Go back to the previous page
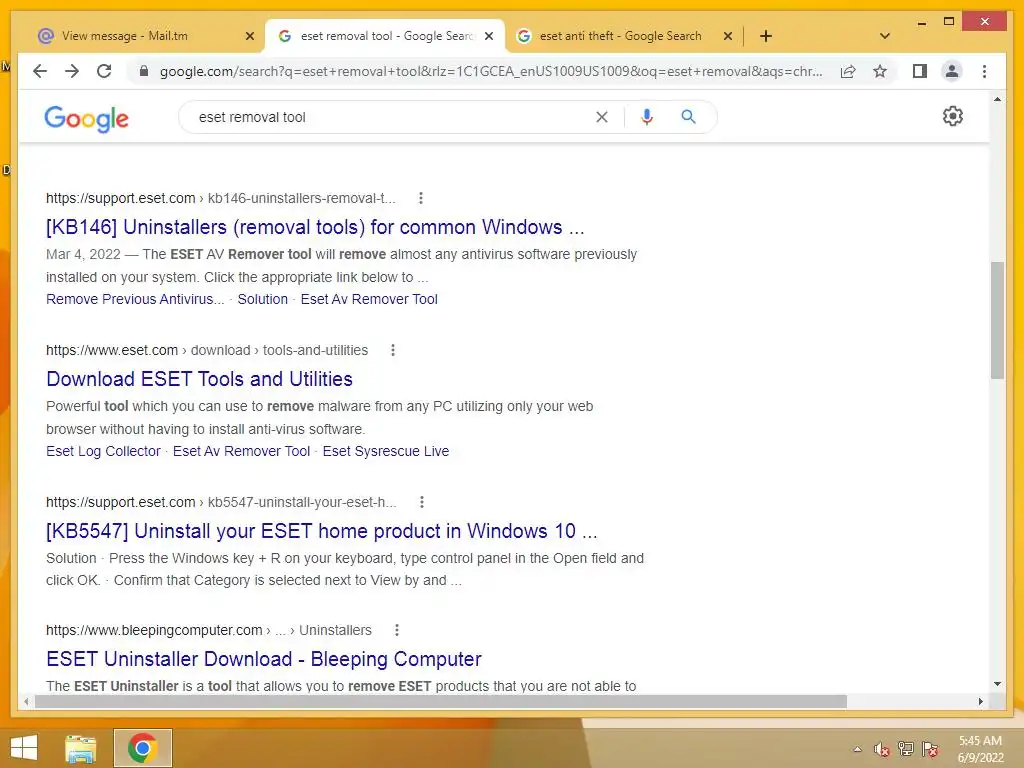 pos(40,71)
